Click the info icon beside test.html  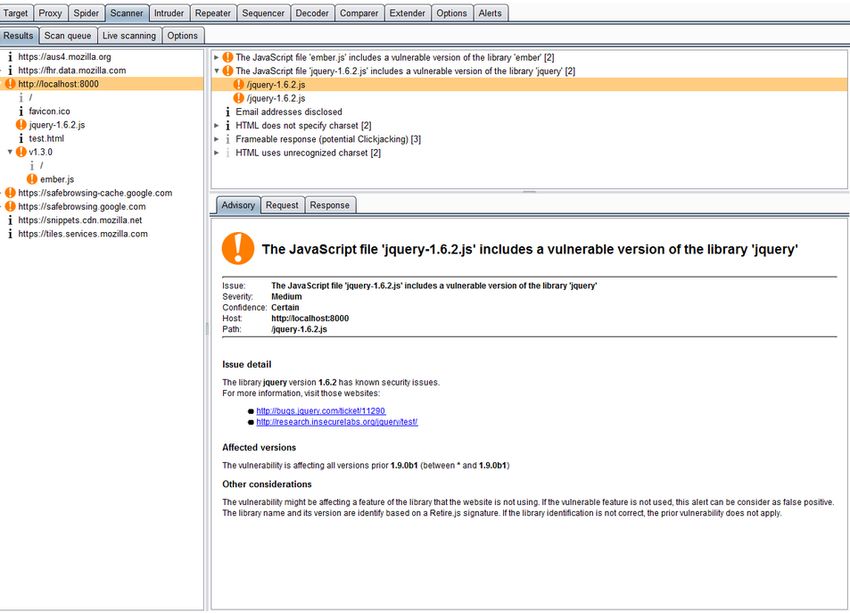(21, 138)
